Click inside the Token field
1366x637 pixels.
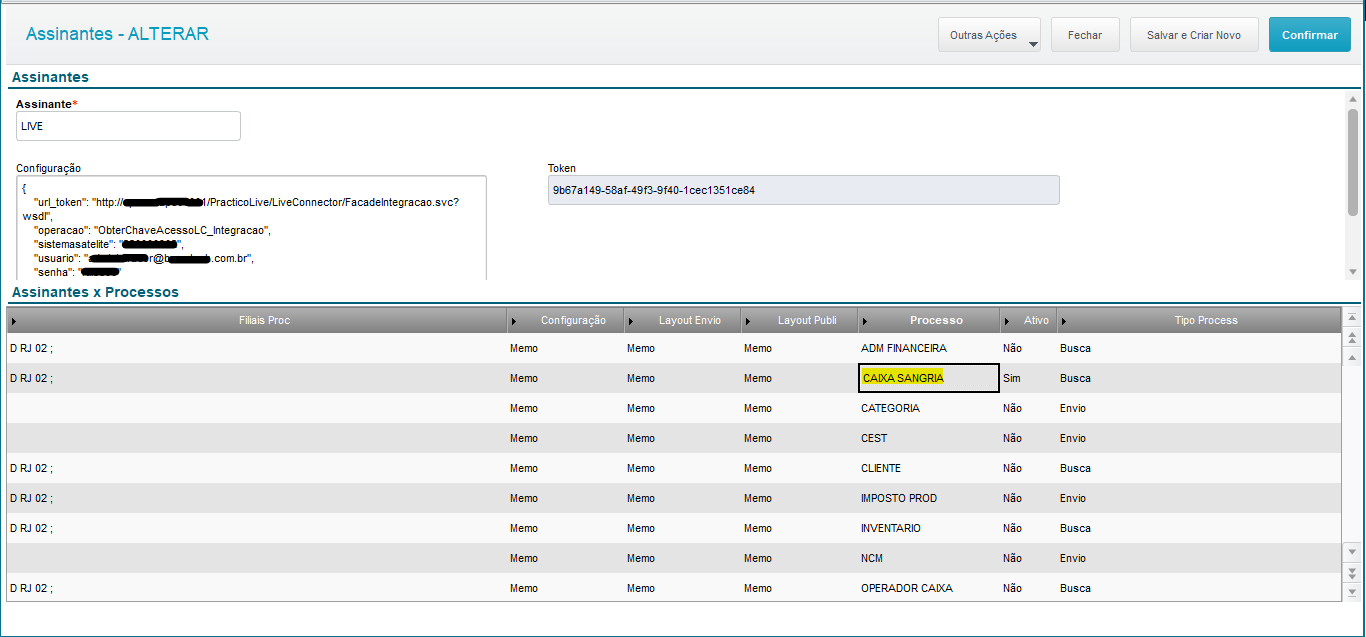pyautogui.click(x=803, y=190)
